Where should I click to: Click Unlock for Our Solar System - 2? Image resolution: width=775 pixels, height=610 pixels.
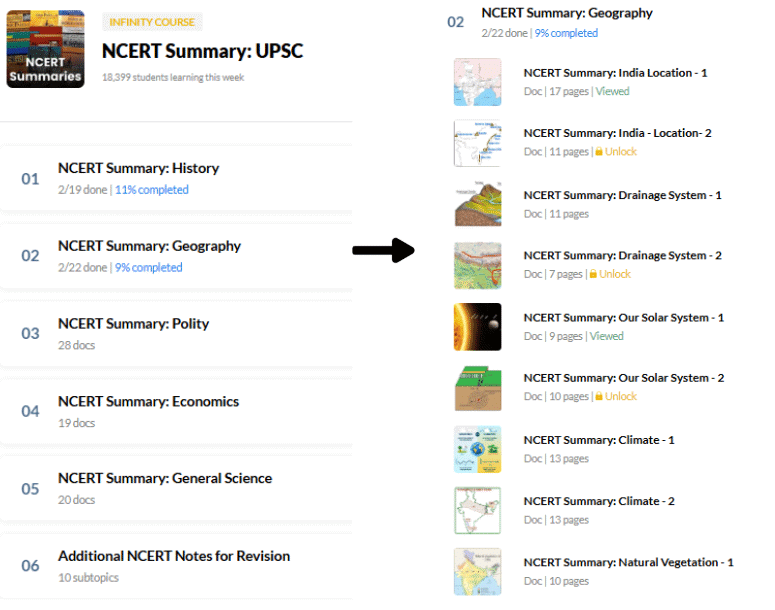coord(621,396)
